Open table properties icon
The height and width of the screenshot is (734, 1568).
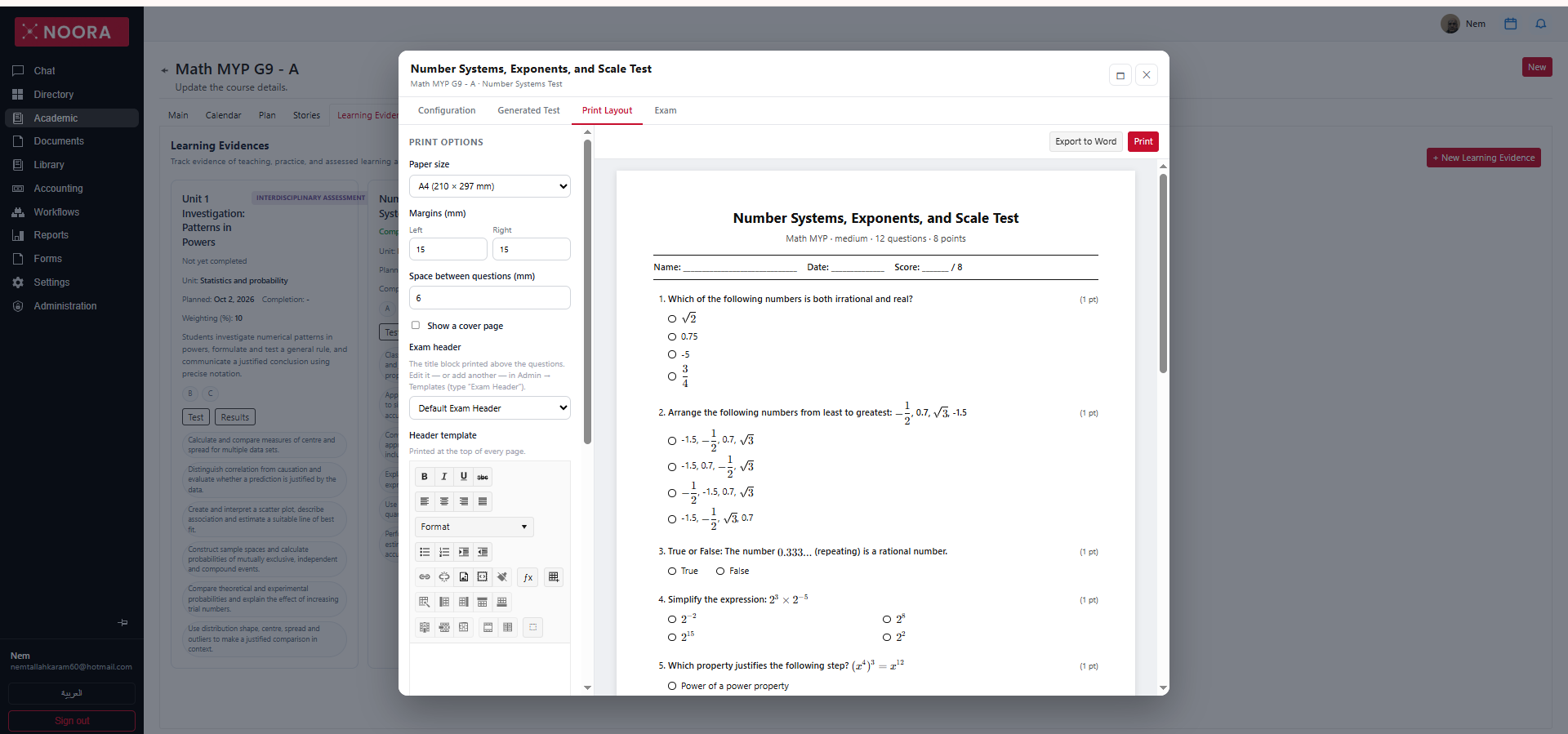click(x=425, y=602)
